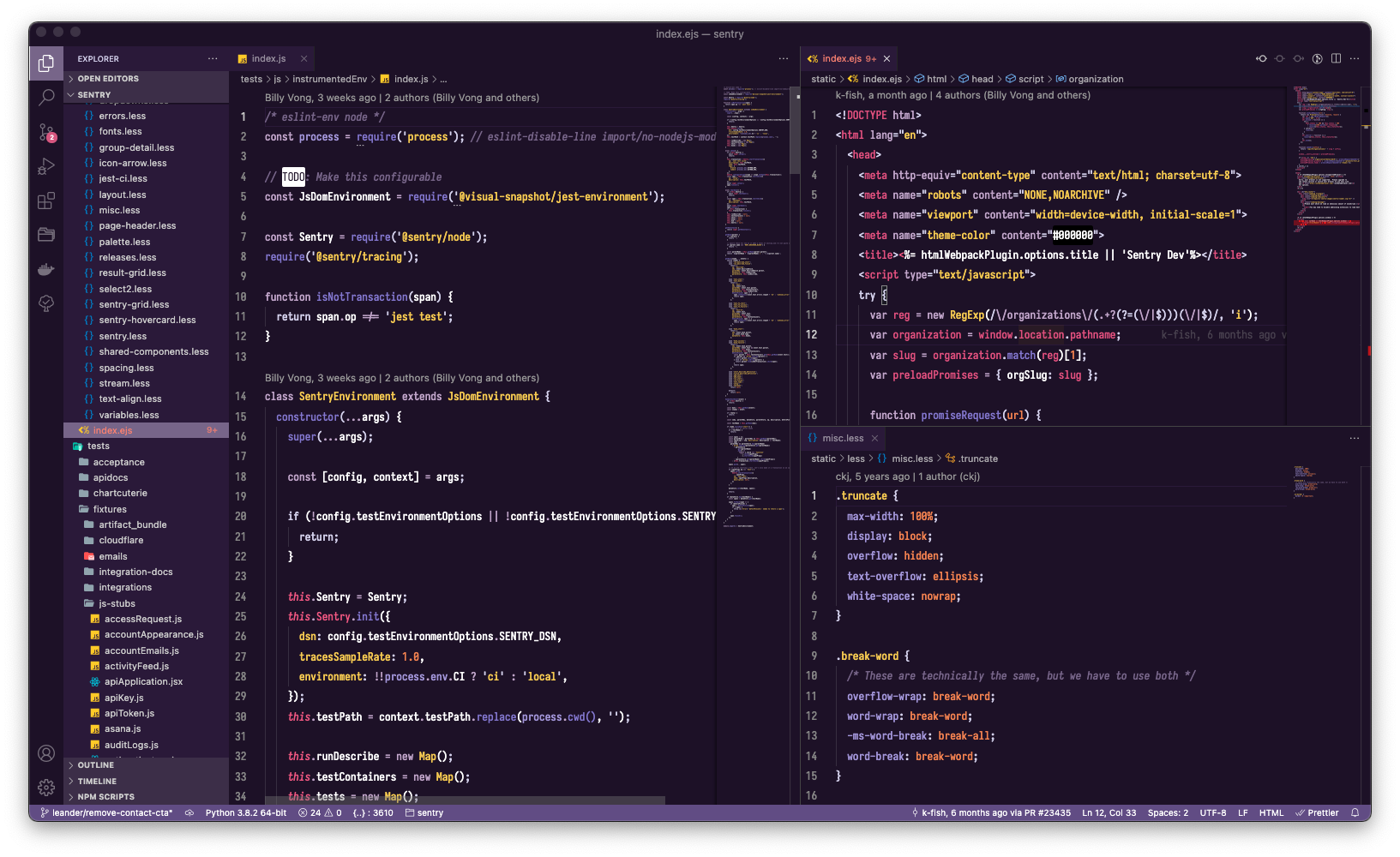Expand the Timeline section
The height and width of the screenshot is (857, 1400).
(146, 781)
